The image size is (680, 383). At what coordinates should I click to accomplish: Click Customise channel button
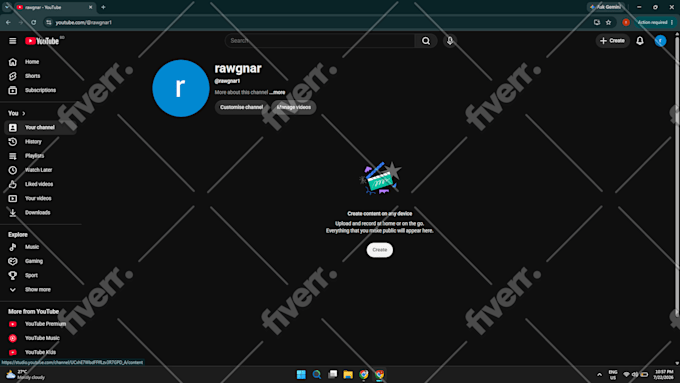click(x=241, y=107)
